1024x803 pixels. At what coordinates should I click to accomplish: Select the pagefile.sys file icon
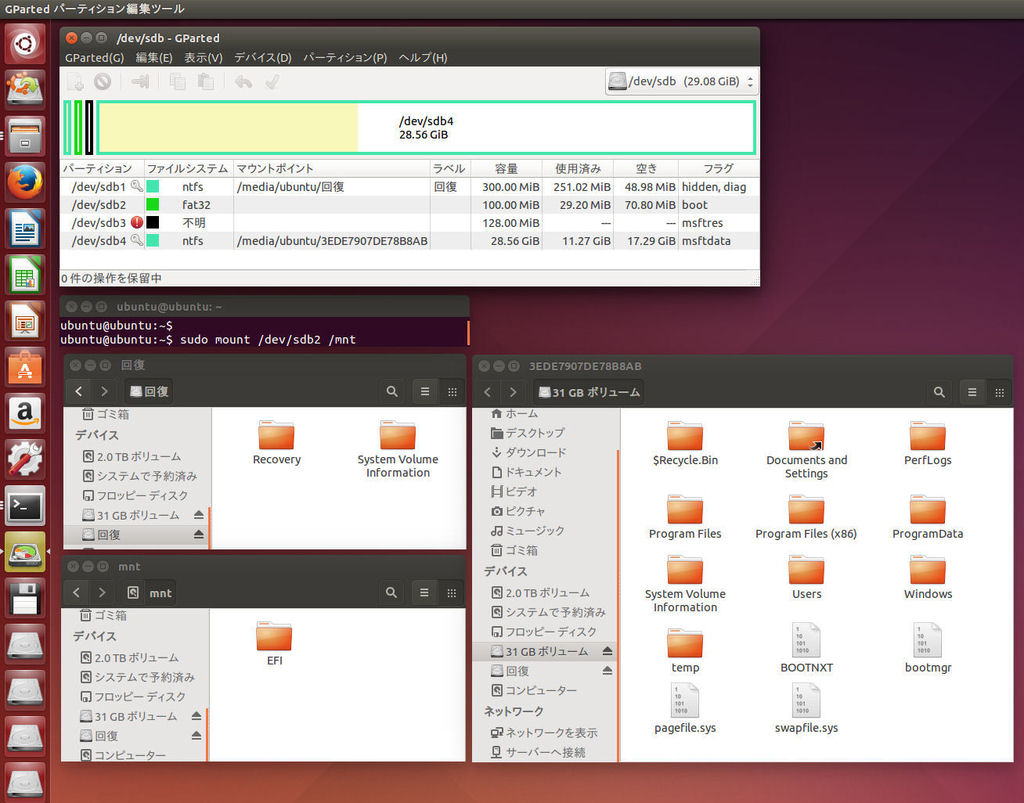[x=685, y=701]
